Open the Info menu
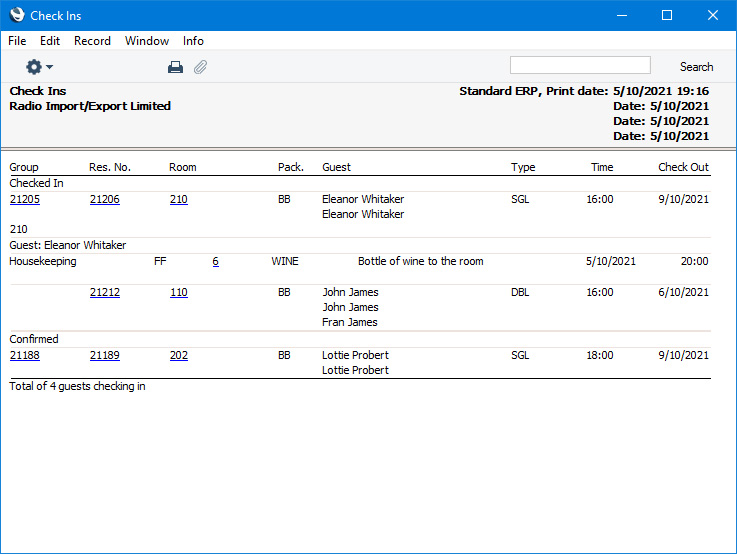 (x=193, y=41)
